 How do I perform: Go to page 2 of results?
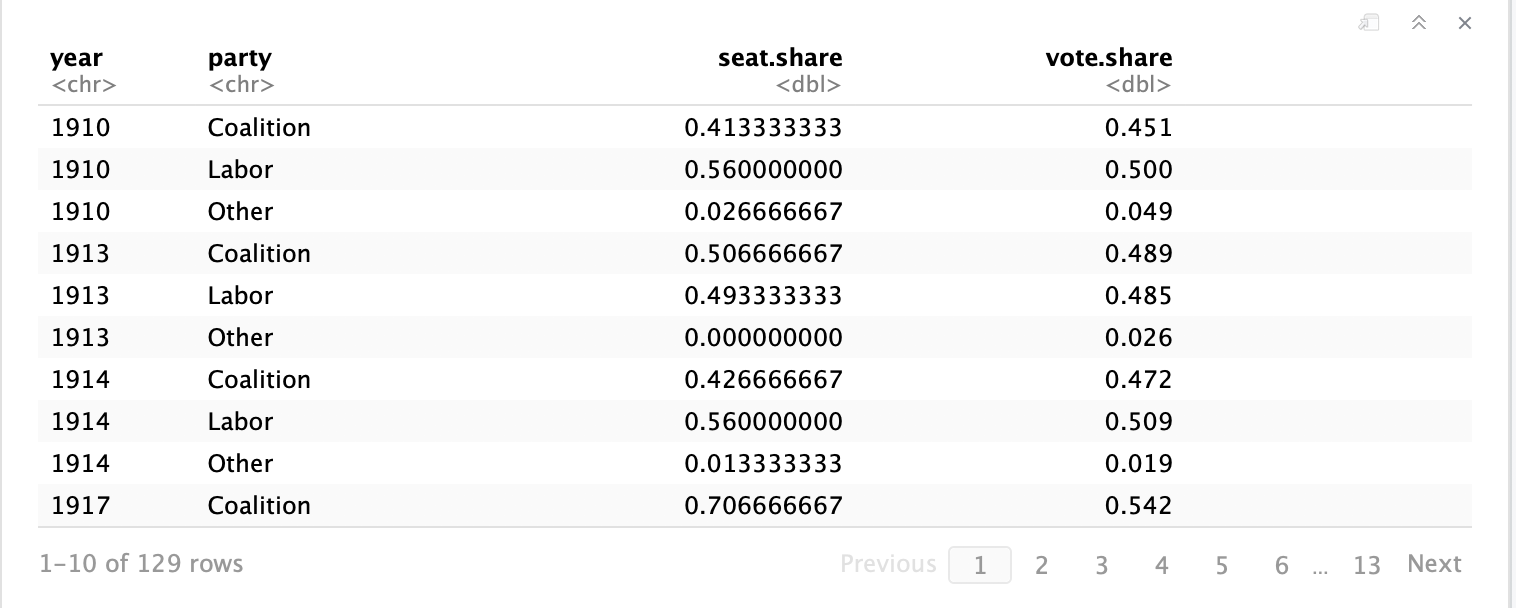point(1041,565)
